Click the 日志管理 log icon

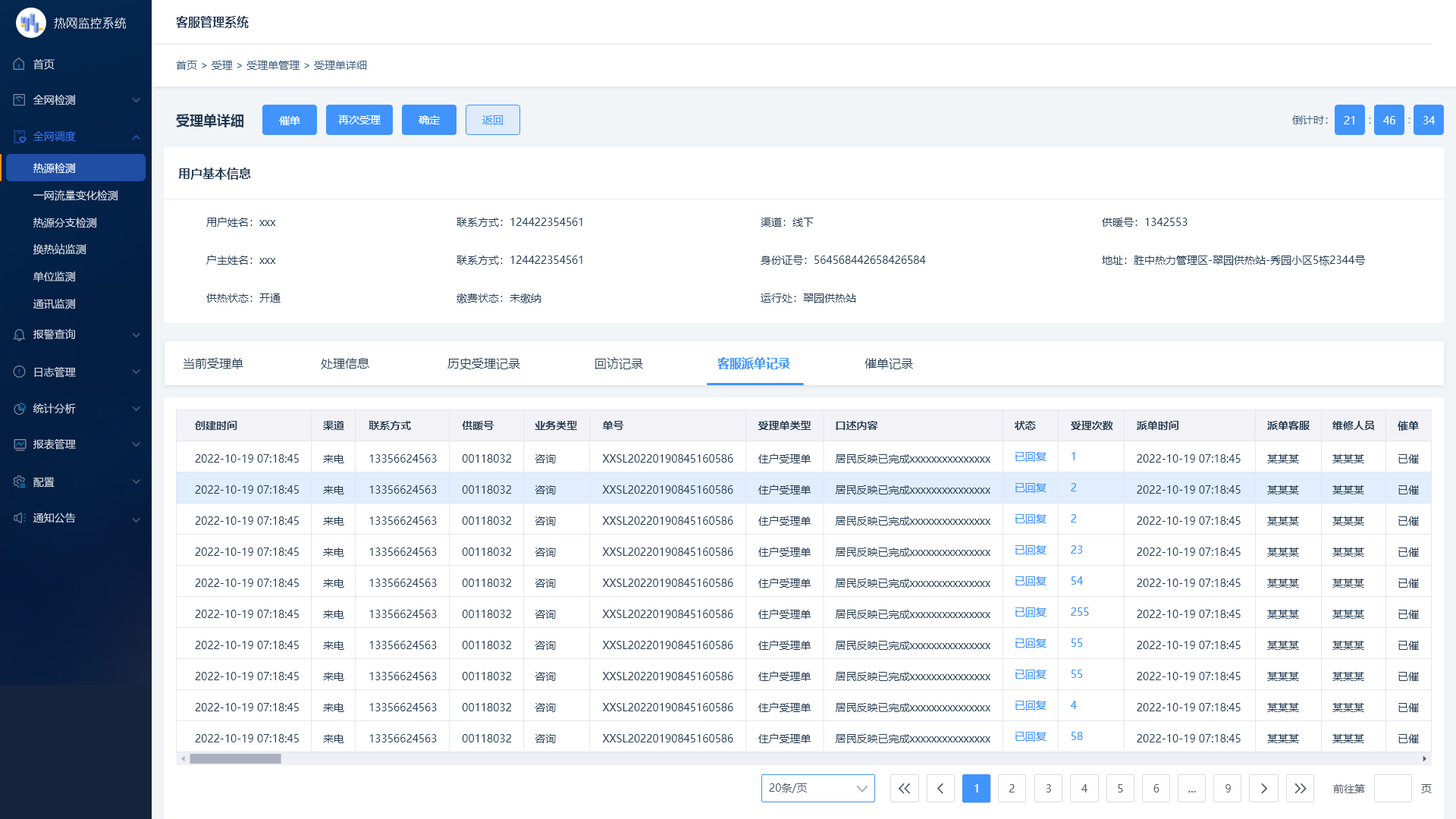pyautogui.click(x=20, y=372)
